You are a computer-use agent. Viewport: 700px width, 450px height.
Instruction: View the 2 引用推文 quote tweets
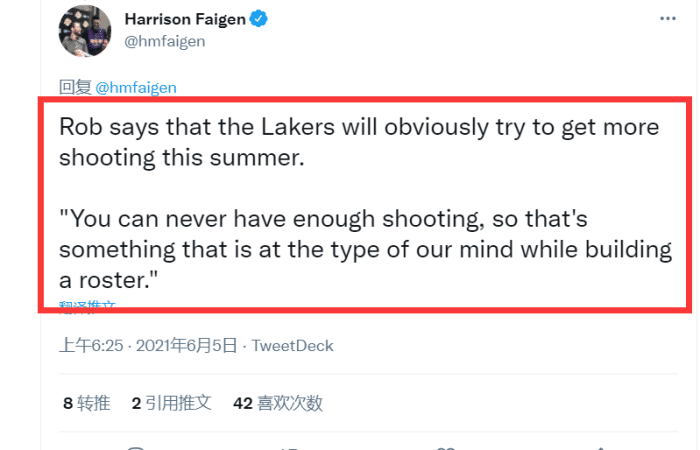[x=171, y=403]
